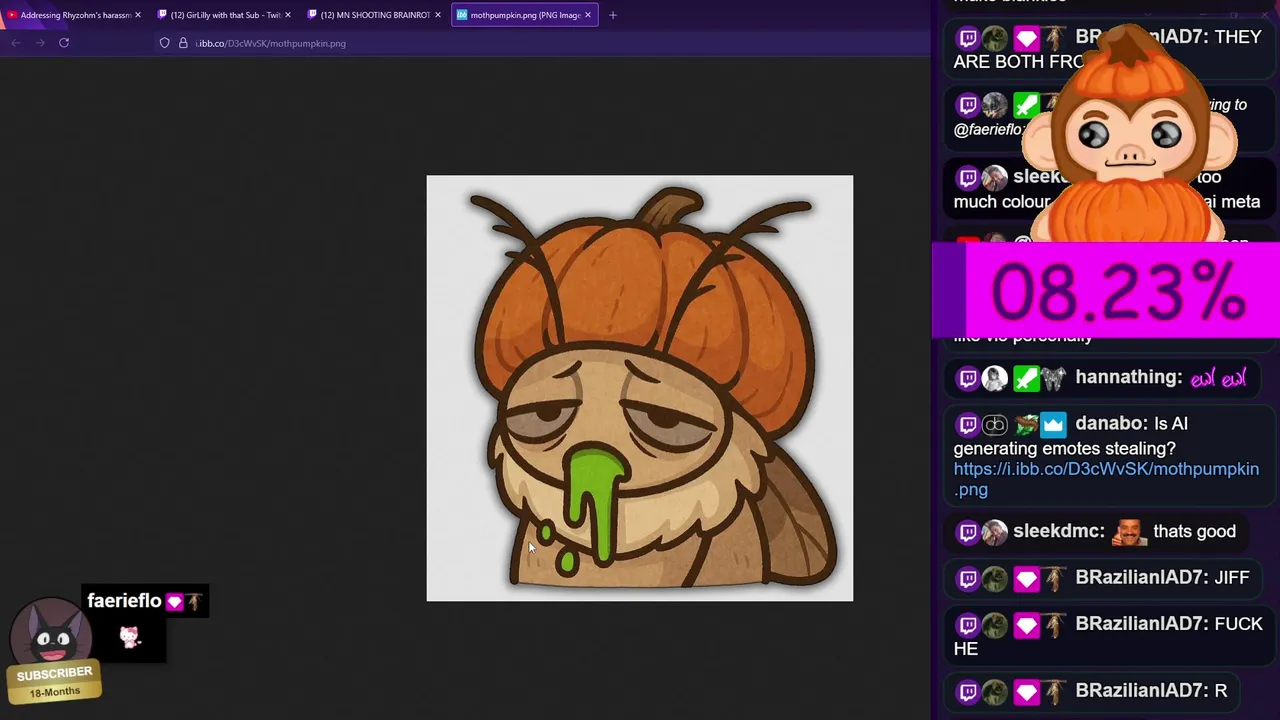Click faerieflo username label overlay
The width and height of the screenshot is (1280, 720).
[124, 601]
